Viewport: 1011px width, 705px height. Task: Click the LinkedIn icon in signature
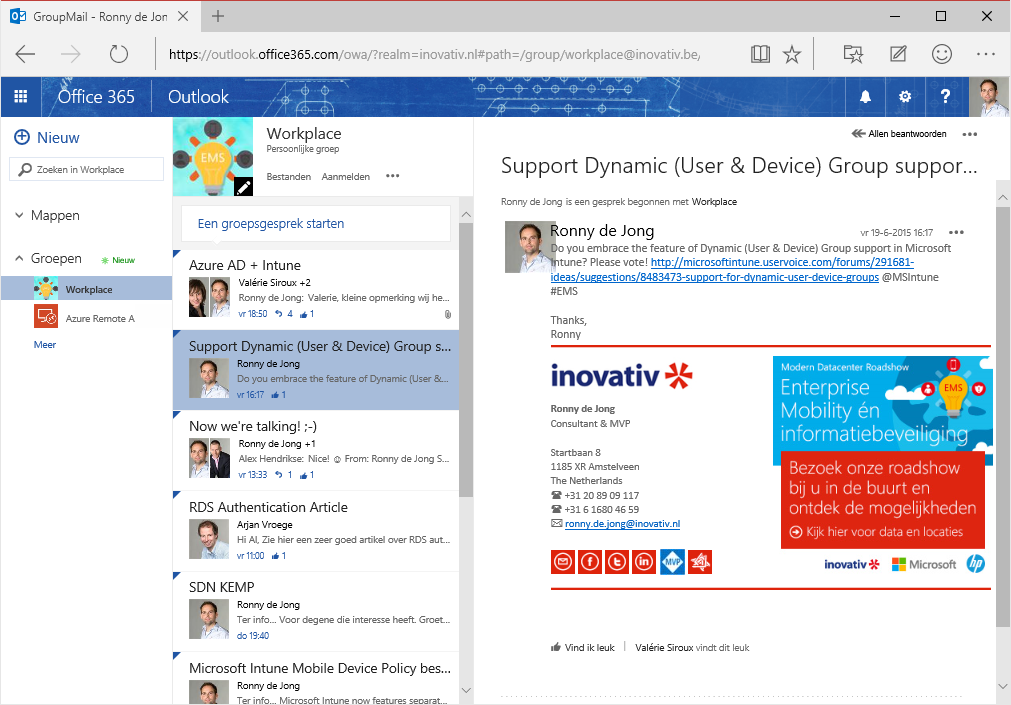(x=644, y=562)
